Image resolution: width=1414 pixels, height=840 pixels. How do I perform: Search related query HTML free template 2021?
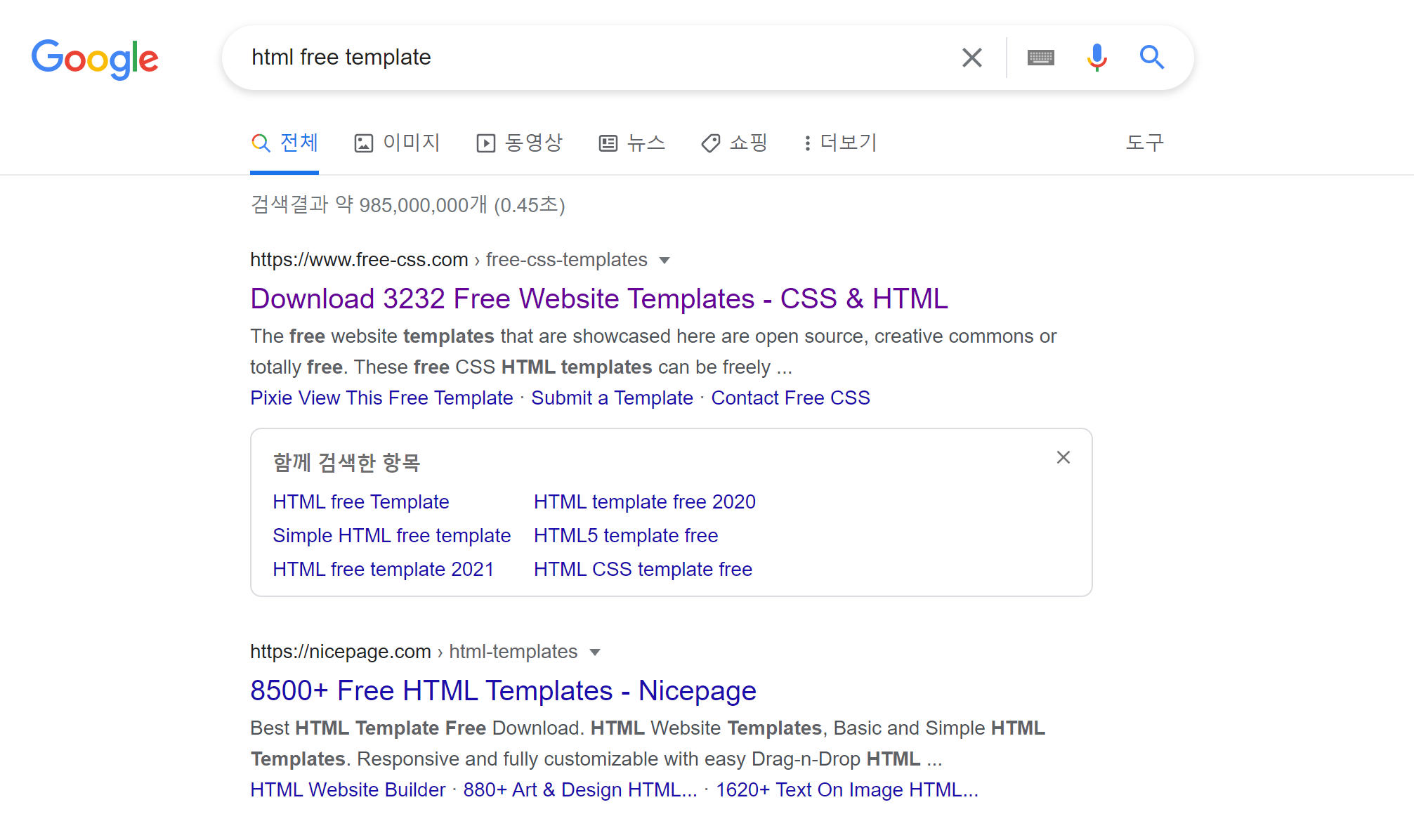pyautogui.click(x=384, y=570)
